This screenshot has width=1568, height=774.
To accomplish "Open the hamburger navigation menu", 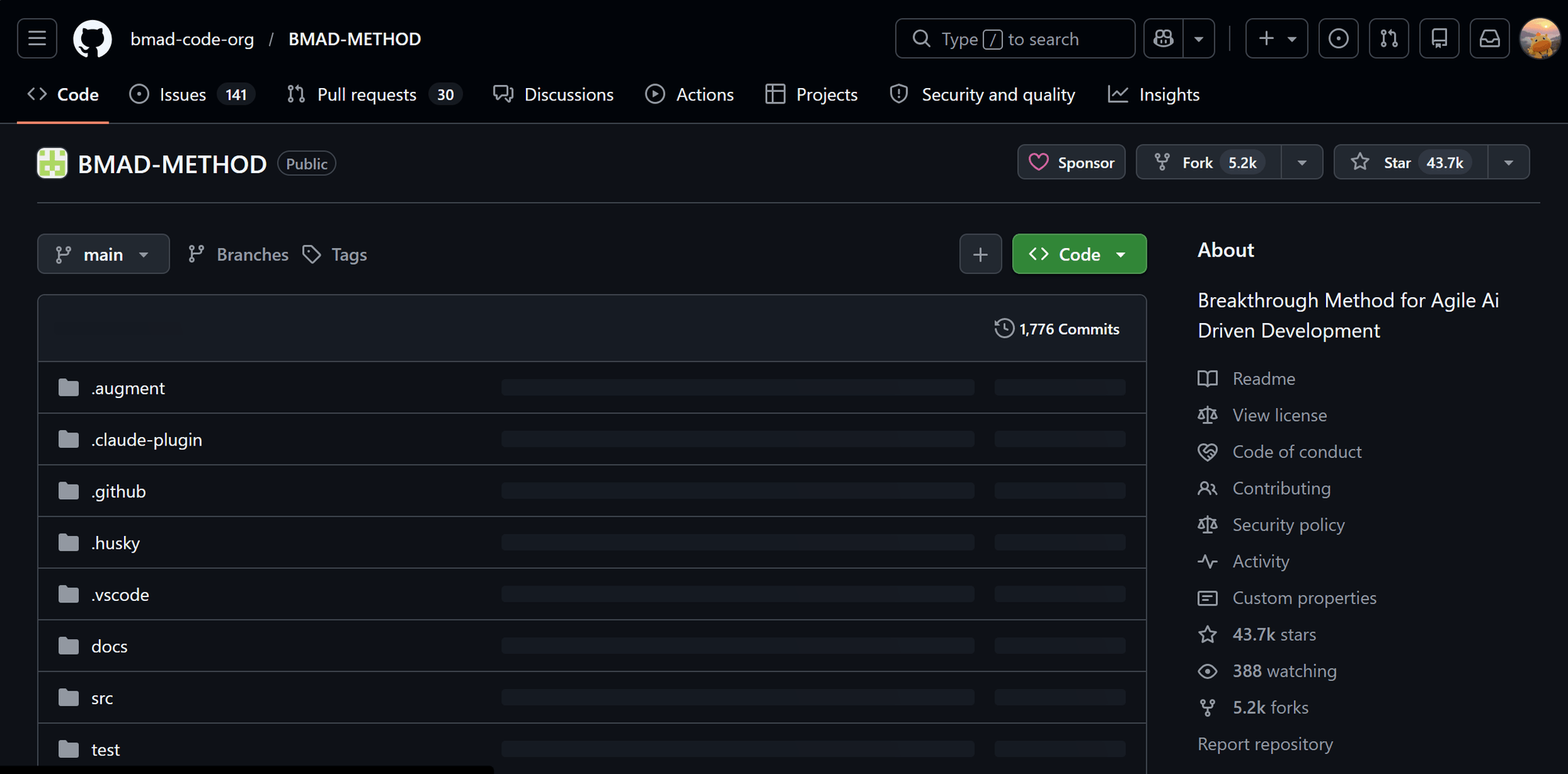I will point(37,38).
